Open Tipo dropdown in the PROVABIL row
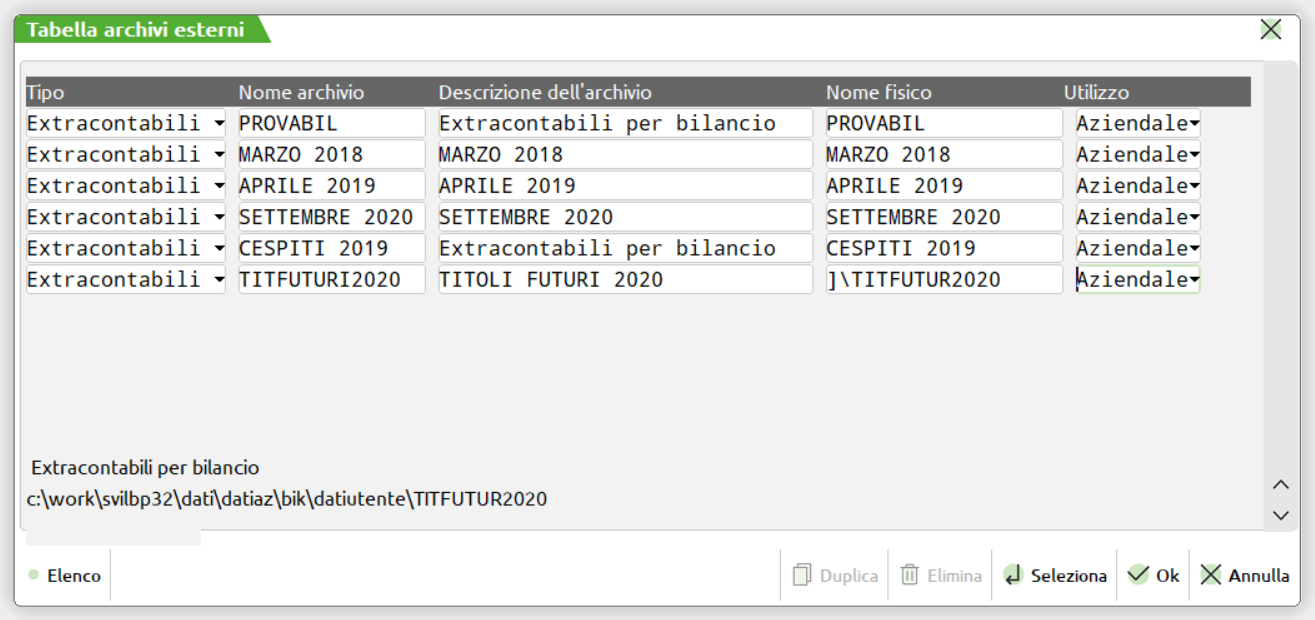Image resolution: width=1315 pixels, height=620 pixels. 219,124
